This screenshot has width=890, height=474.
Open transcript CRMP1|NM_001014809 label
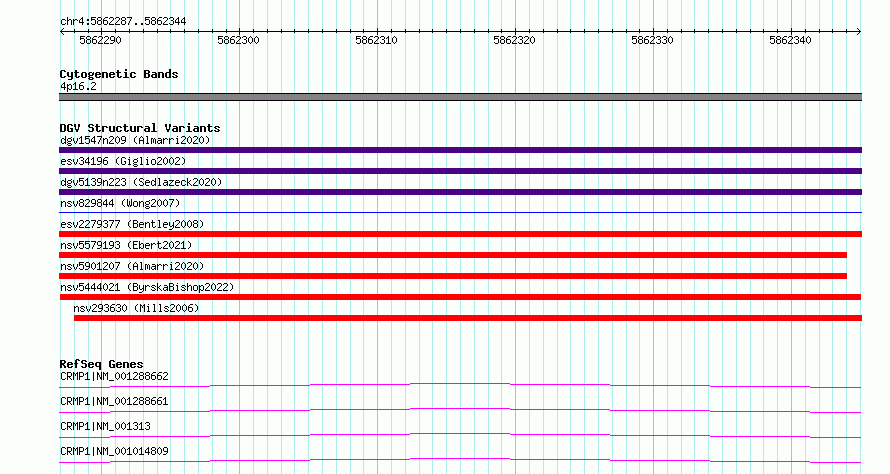click(114, 451)
